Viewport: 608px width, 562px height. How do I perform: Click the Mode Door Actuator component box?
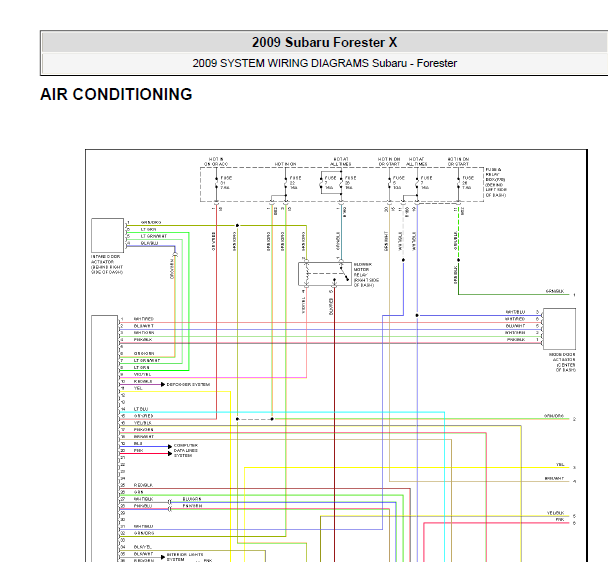click(559, 329)
